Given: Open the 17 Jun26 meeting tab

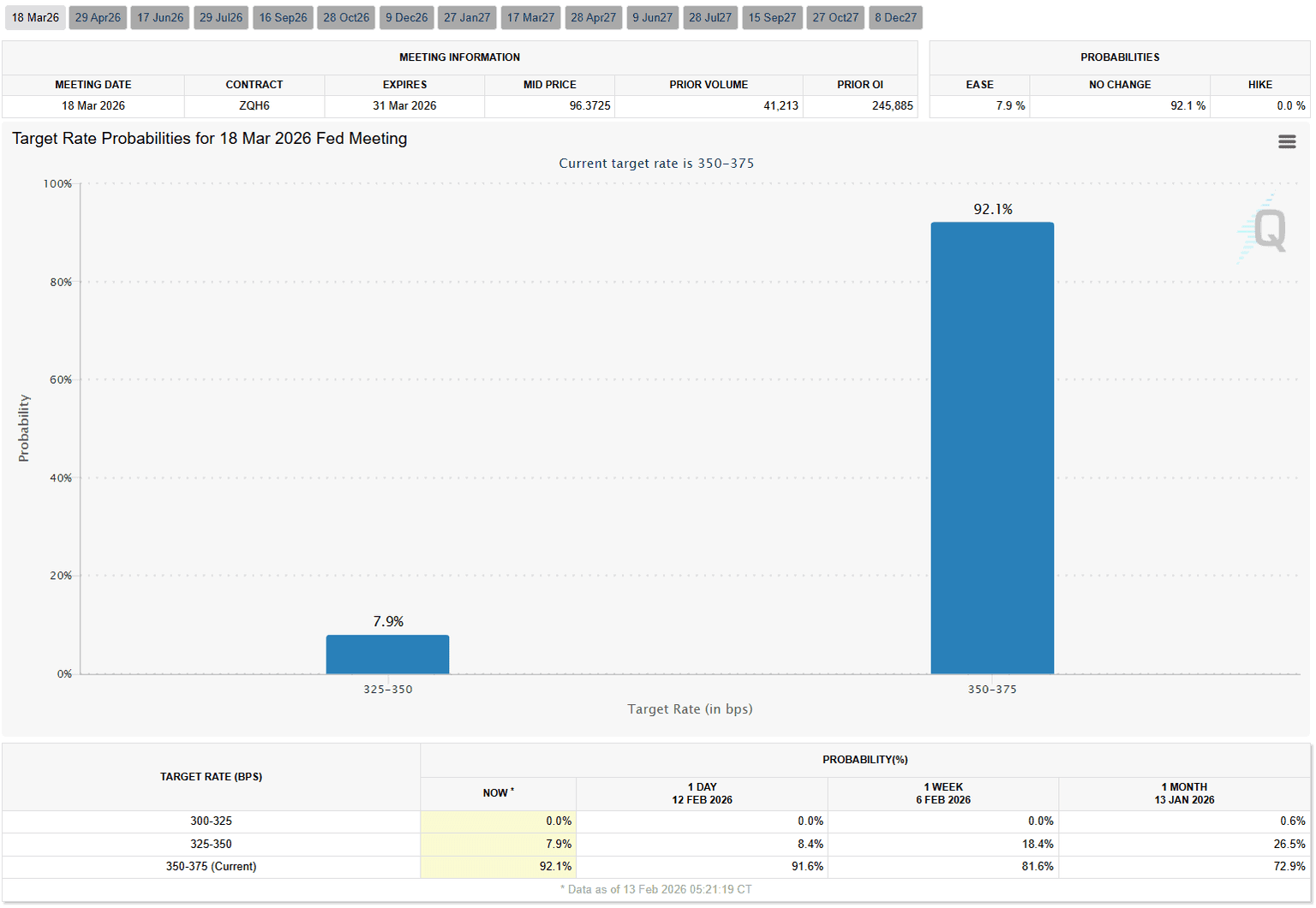Looking at the screenshot, I should [160, 18].
